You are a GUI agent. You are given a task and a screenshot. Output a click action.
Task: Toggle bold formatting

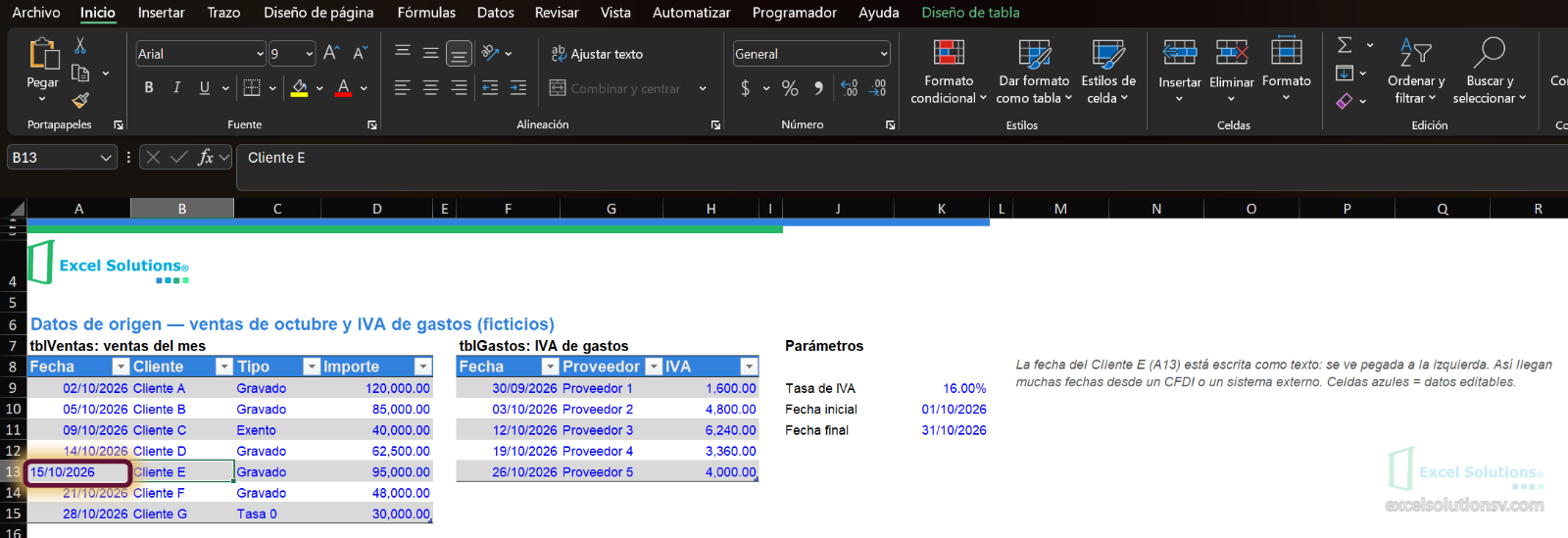(x=149, y=87)
